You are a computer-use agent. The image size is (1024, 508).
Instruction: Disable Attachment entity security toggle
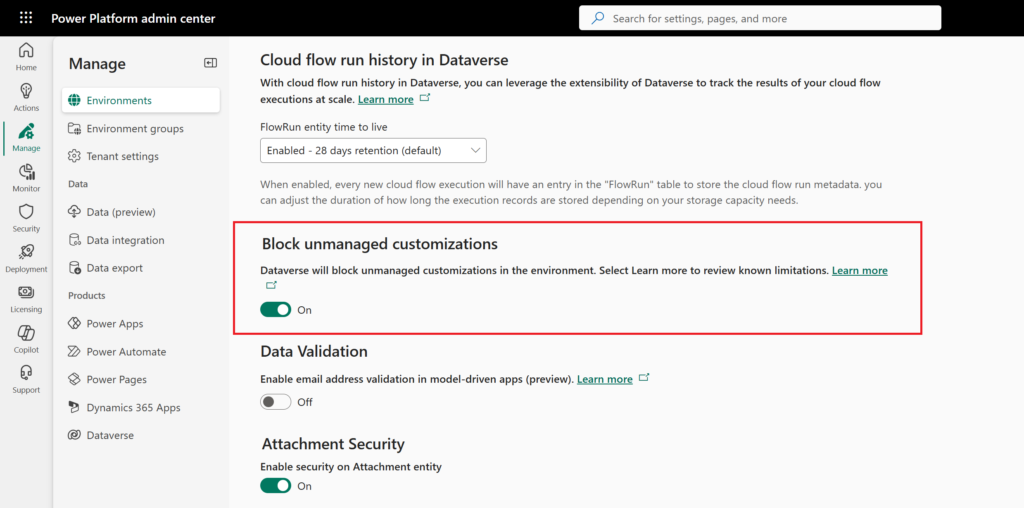[276, 486]
